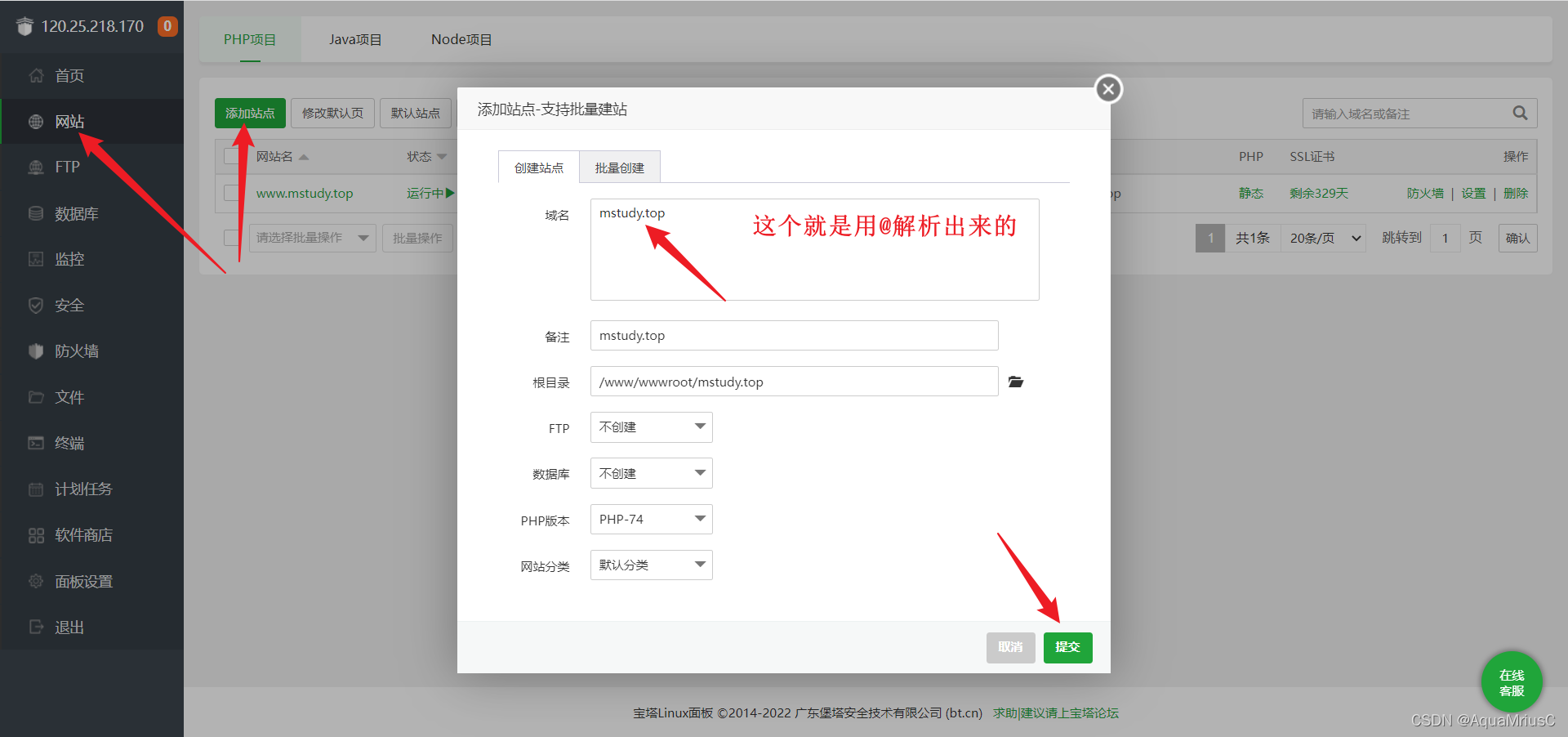Open the 防火墙 firewall shield icon
This screenshot has width=1568, height=737.
coord(36,351)
